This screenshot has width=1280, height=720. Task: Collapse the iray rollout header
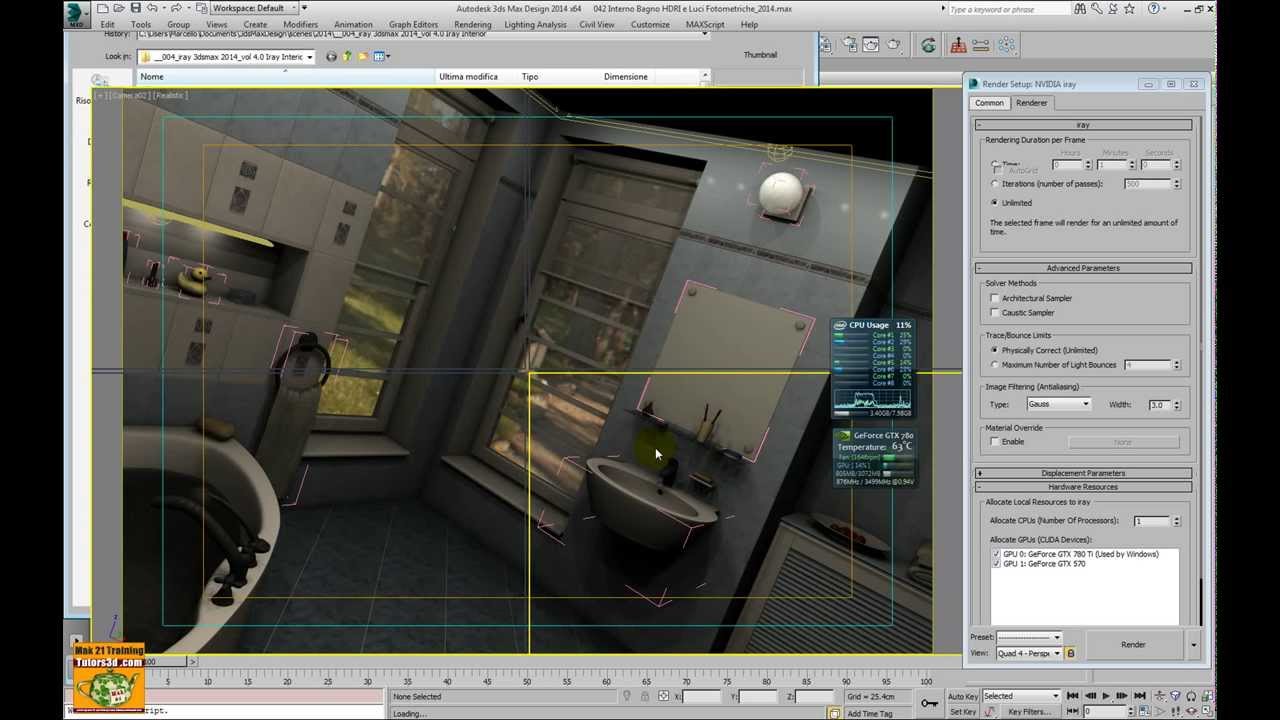(1084, 125)
